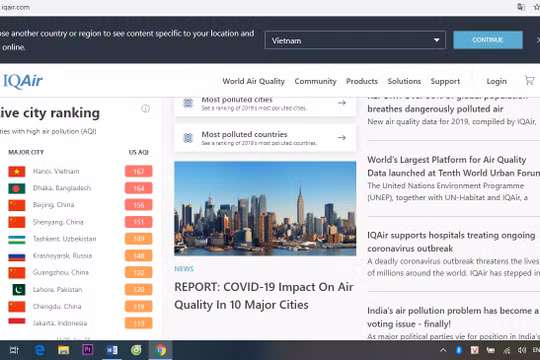Viewport: 540px width, 360px height.
Task: Click the China flag next to Beijing
Action: coord(17,205)
